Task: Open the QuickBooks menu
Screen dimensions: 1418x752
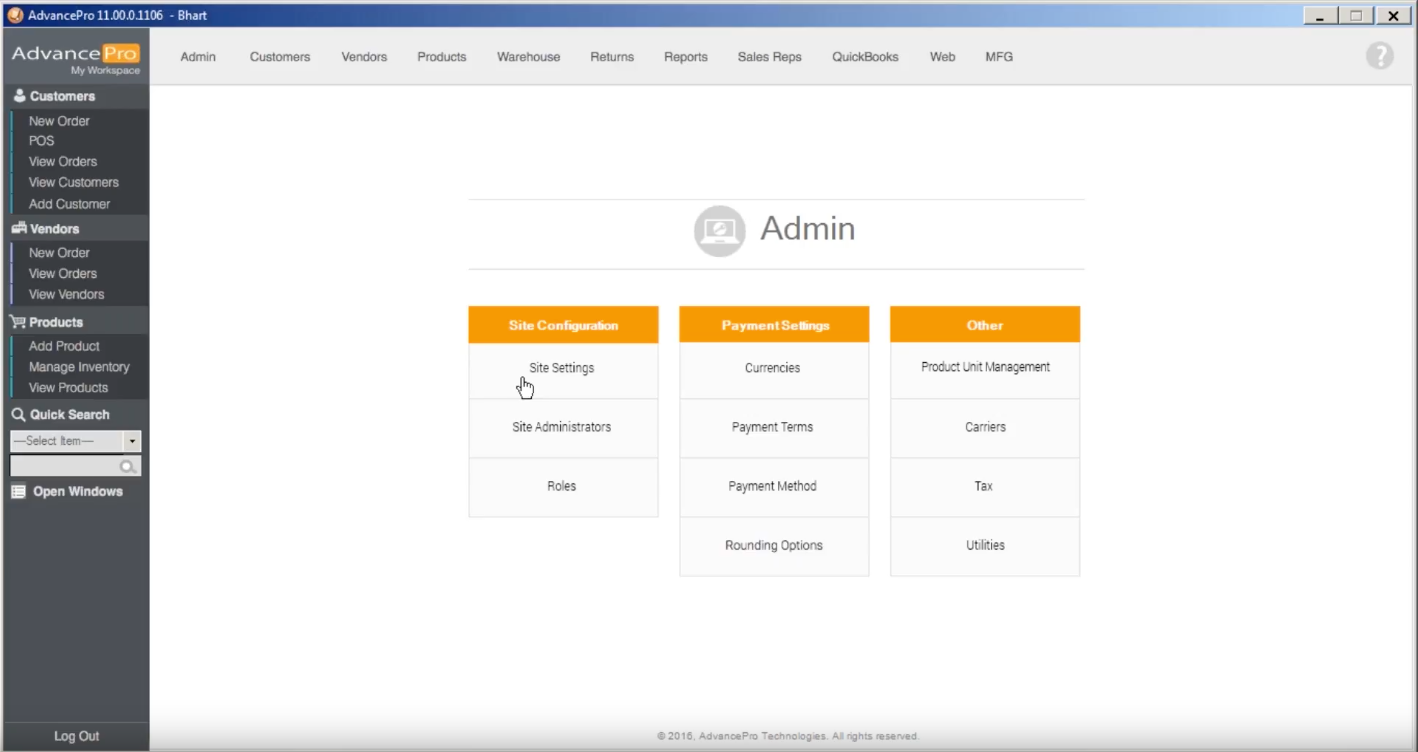Action: 865,57
